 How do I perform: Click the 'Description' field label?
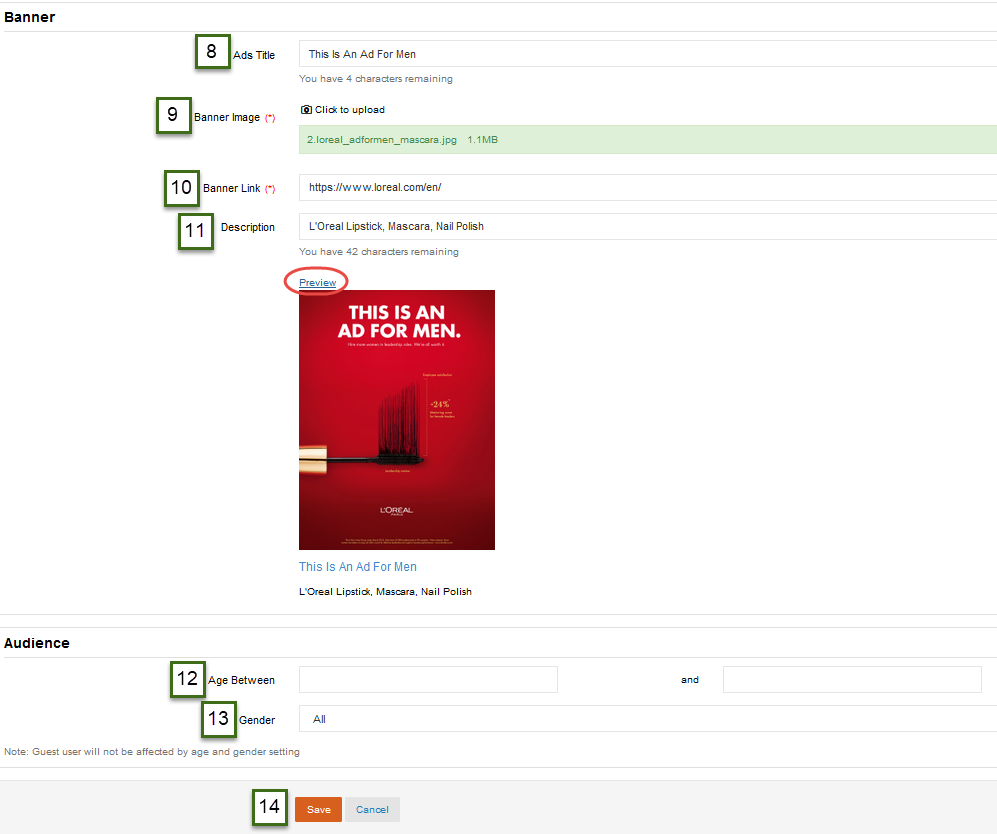[248, 227]
